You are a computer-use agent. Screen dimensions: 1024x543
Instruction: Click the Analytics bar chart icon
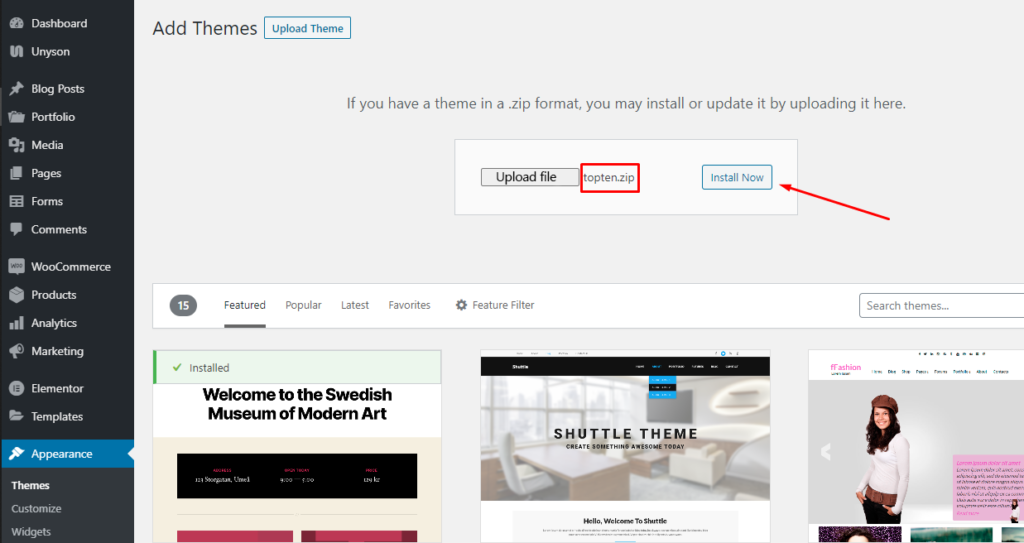[17, 323]
